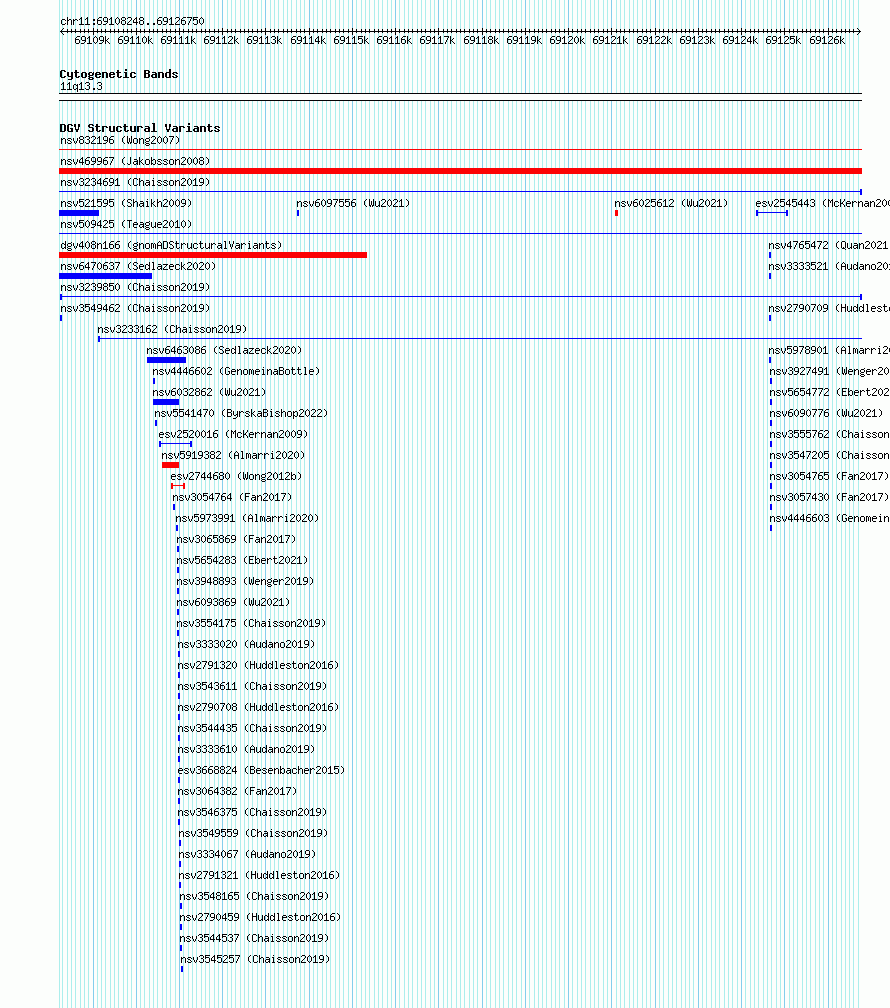Select nsv6470637 (Sedlazeck2020) label
Image resolution: width=890 pixels, height=1008 pixels.
[x=138, y=266]
